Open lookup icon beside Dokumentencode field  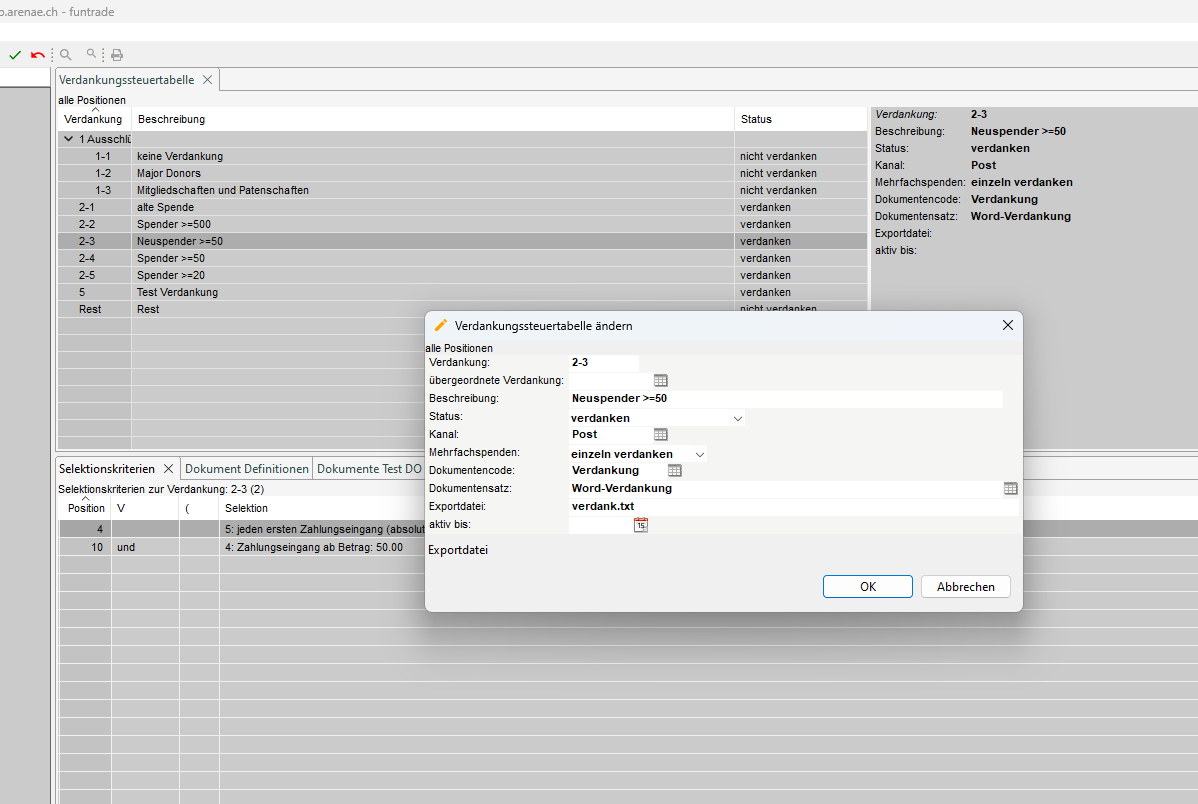pos(674,470)
